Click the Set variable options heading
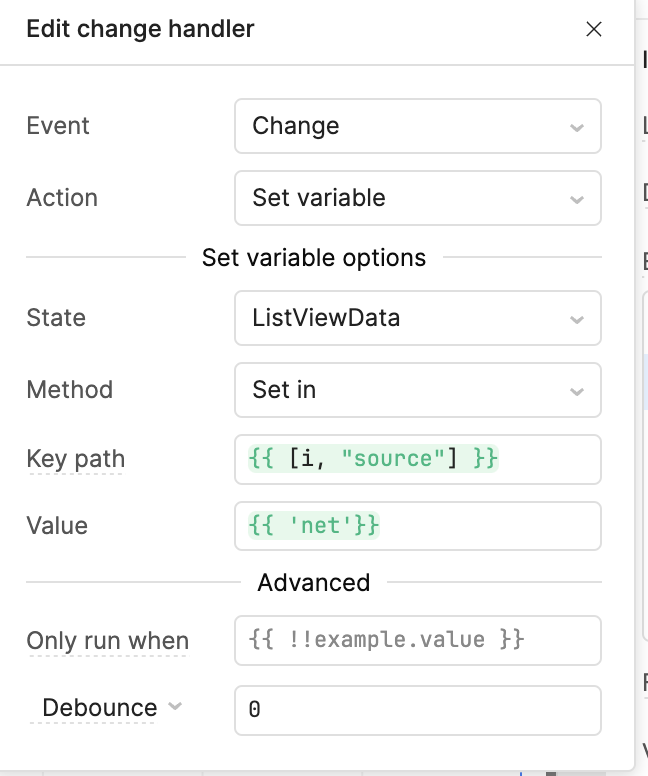Viewport: 648px width, 776px height. point(314,258)
